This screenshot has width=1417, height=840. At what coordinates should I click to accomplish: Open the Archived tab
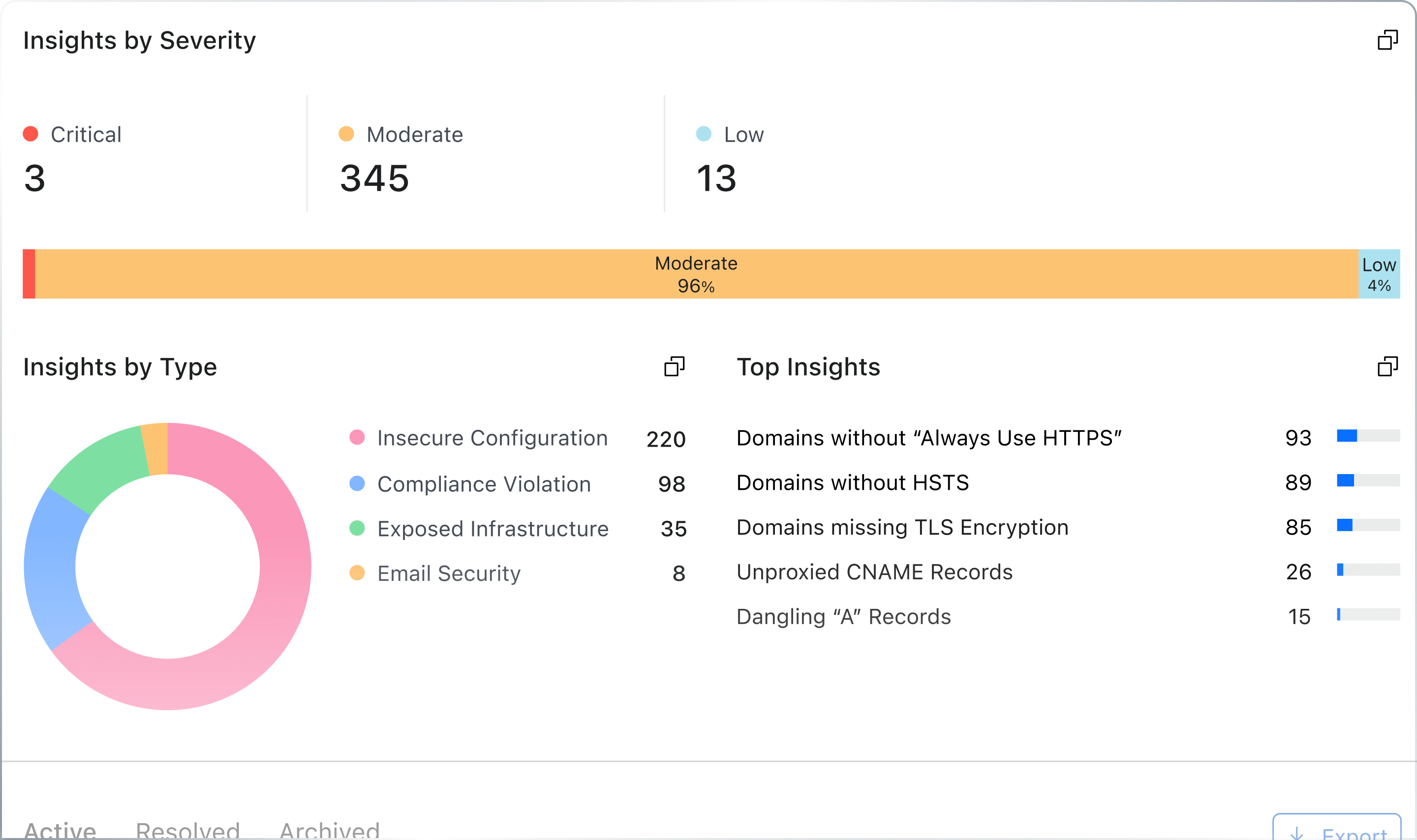point(330,830)
